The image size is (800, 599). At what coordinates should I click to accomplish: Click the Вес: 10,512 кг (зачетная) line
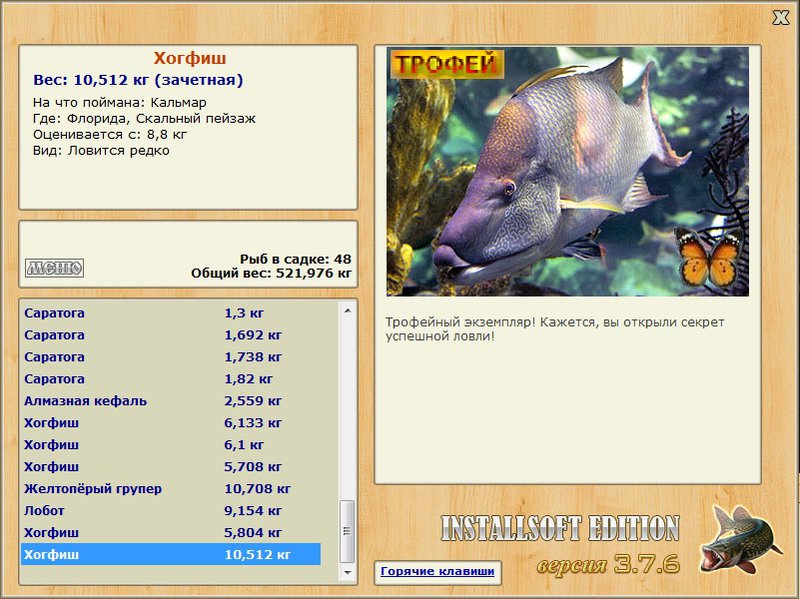pyautogui.click(x=138, y=80)
